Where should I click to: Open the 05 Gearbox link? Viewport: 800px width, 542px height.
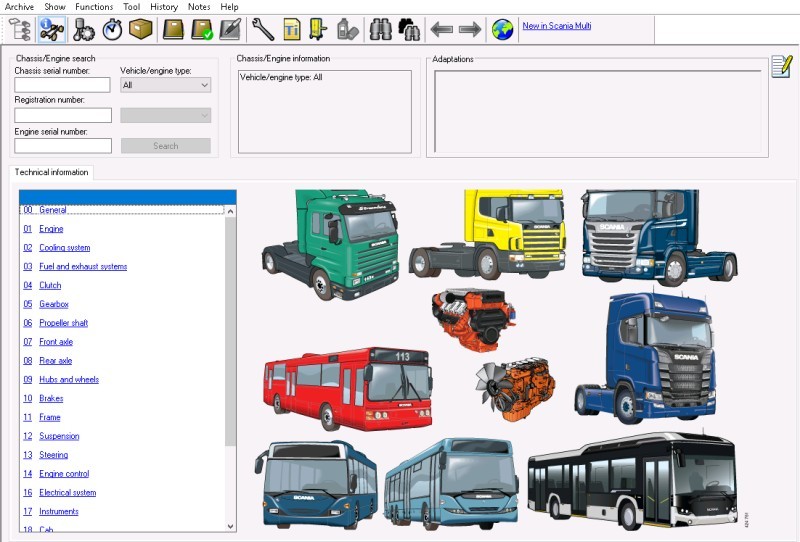click(x=53, y=304)
